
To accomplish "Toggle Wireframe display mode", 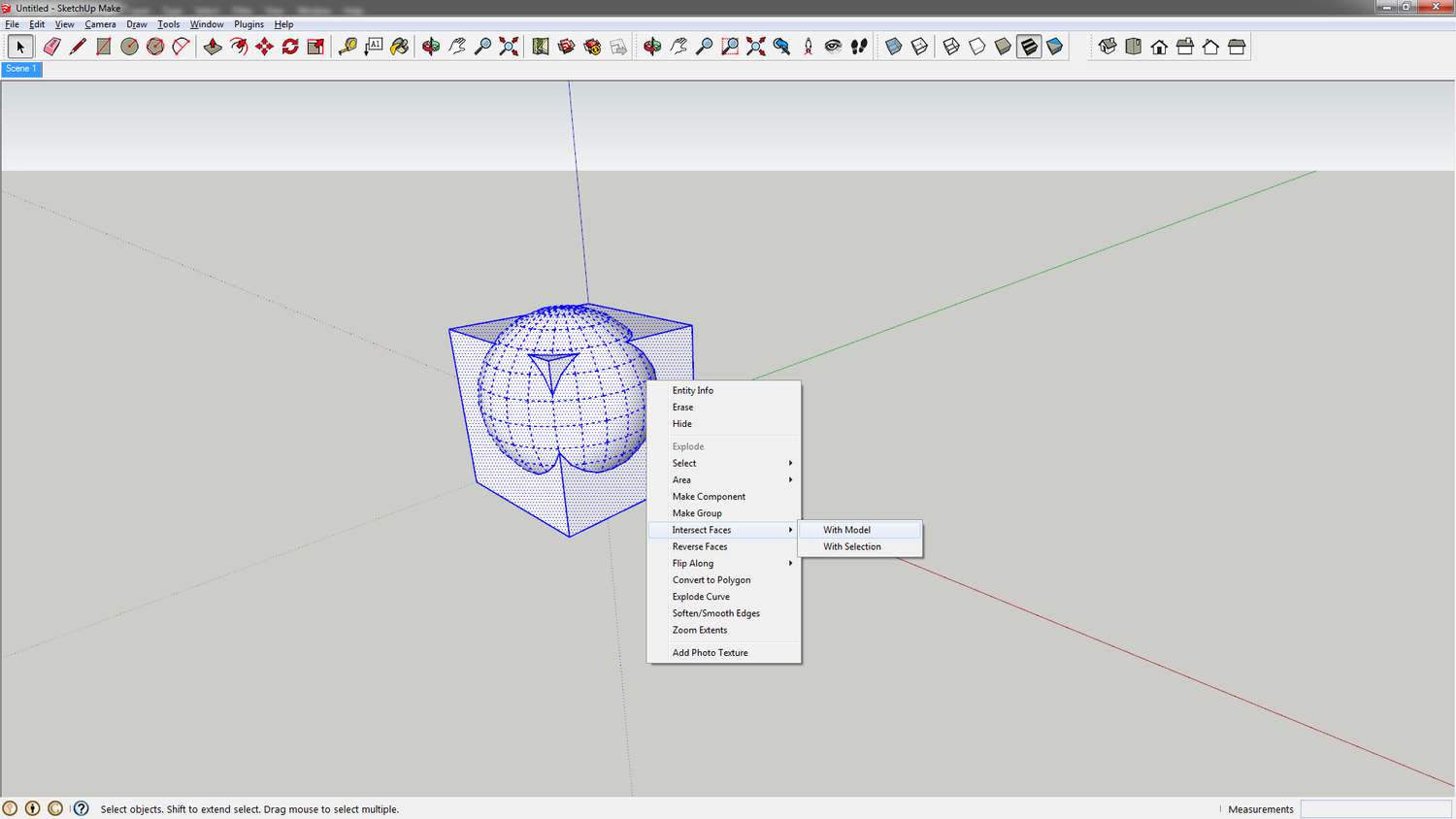I will pyautogui.click(x=951, y=46).
